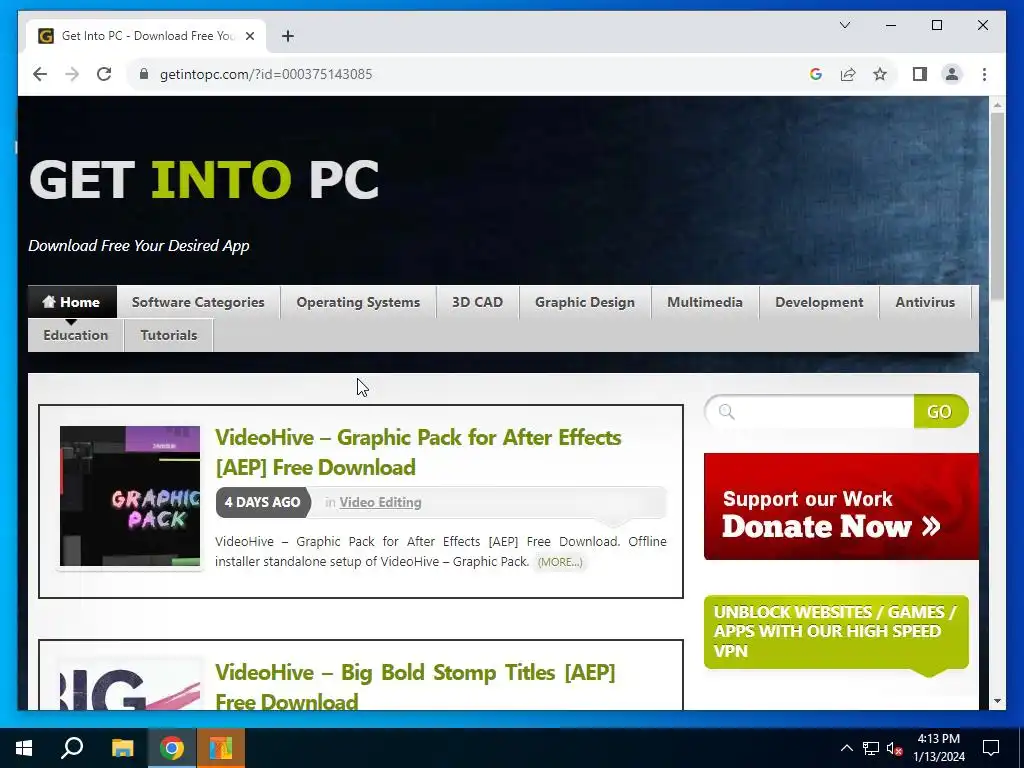Image resolution: width=1024 pixels, height=768 pixels.
Task: Open VideoHive Graphic Pack article title
Action: [418, 452]
